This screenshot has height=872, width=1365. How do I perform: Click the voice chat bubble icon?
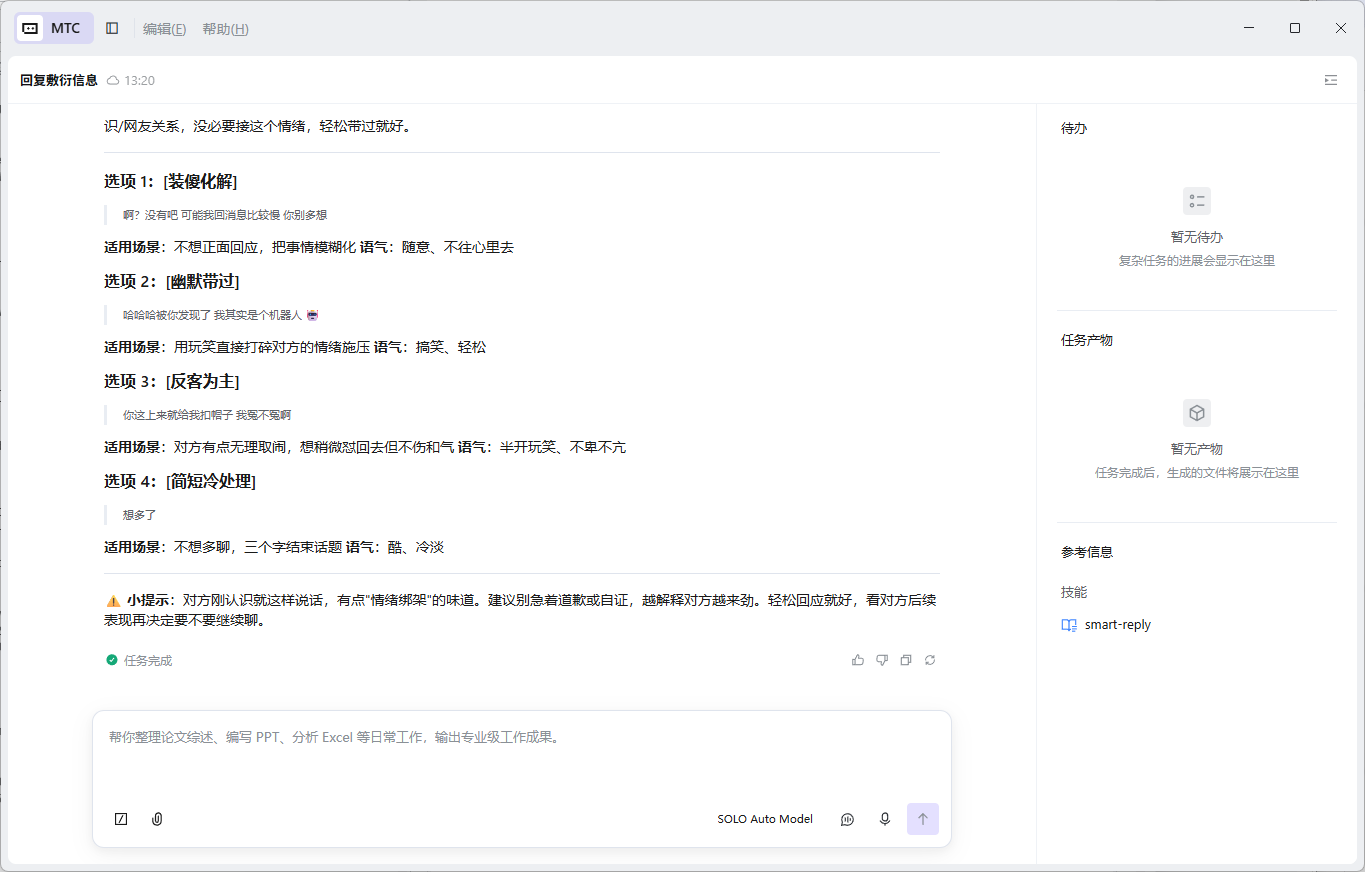pos(847,819)
